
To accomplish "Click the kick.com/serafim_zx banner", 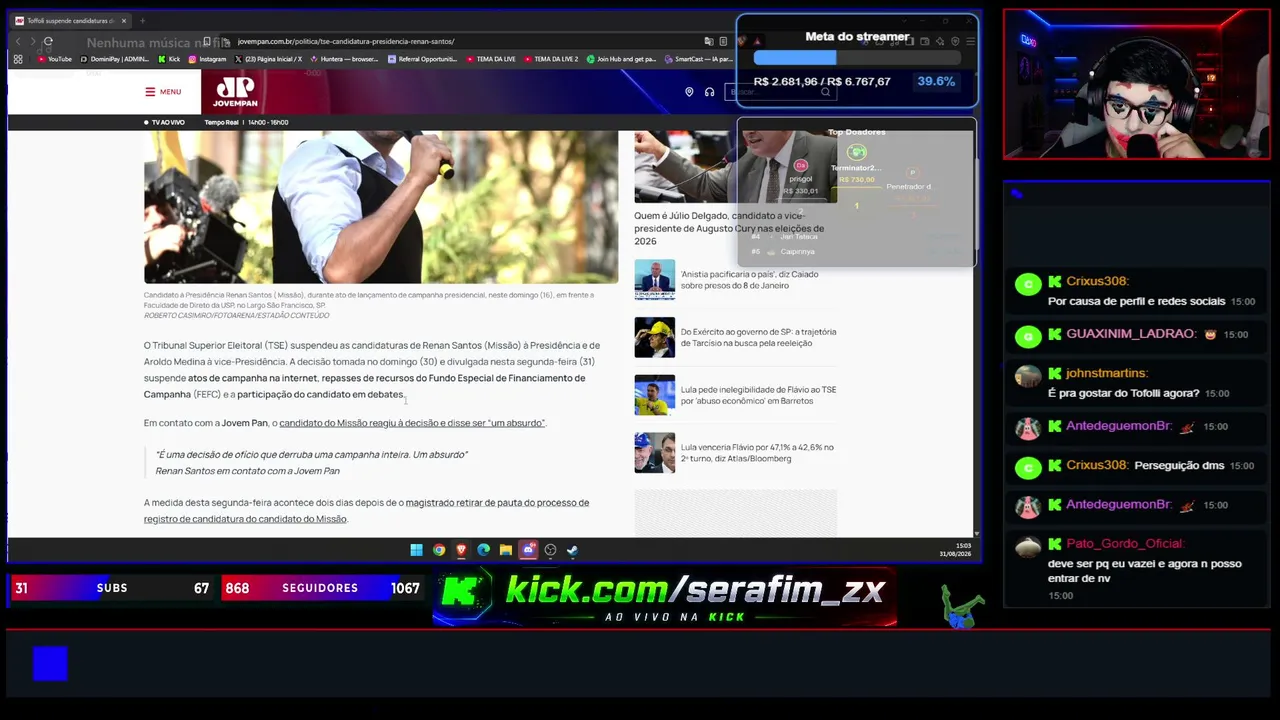I will click(665, 597).
